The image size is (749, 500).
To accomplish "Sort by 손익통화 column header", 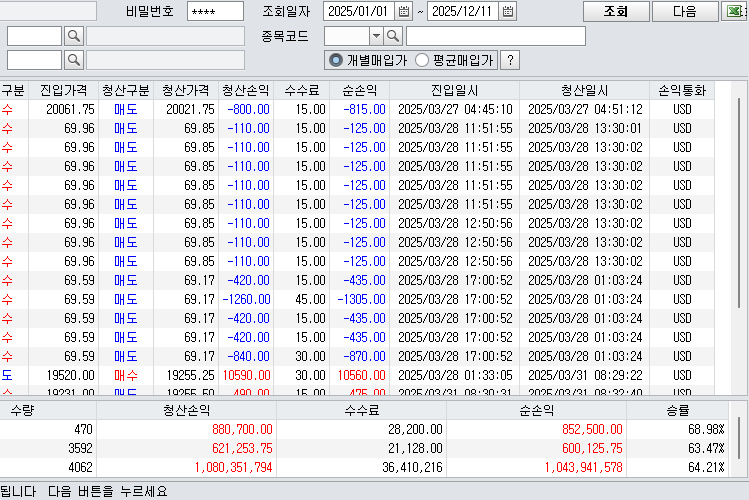I will [x=682, y=90].
